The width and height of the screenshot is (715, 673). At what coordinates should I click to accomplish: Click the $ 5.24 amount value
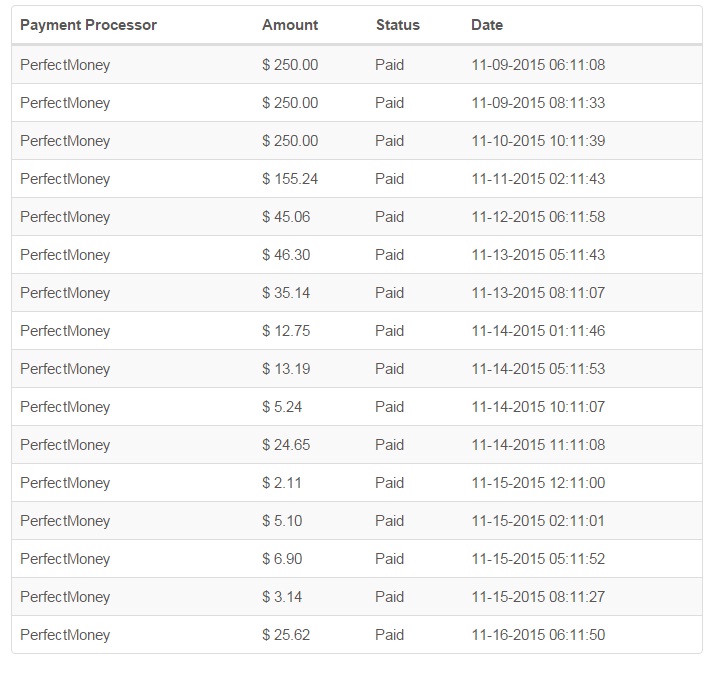click(282, 407)
